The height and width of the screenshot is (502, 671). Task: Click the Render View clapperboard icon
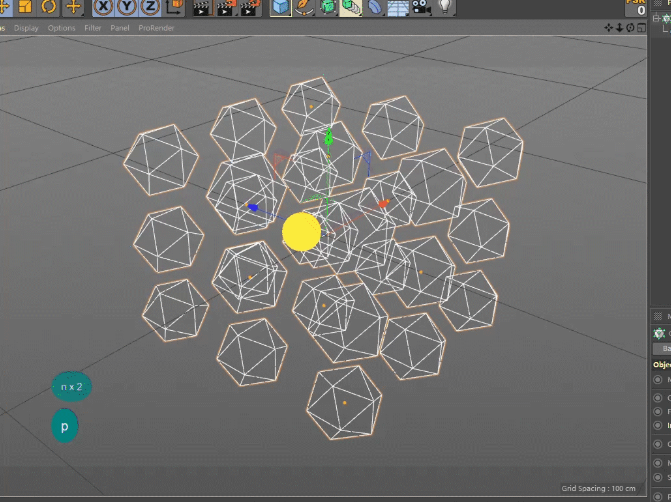tap(202, 7)
